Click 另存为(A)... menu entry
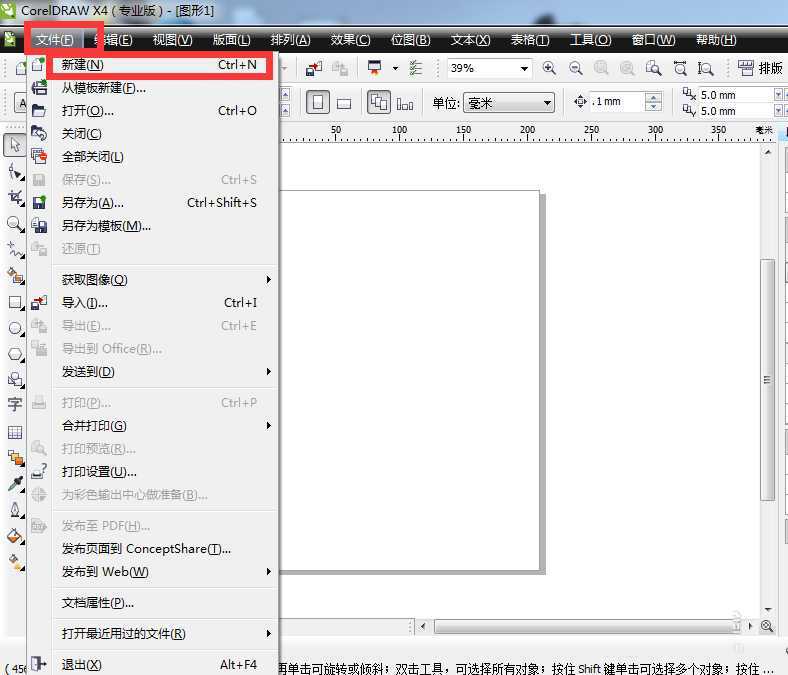 click(x=92, y=203)
